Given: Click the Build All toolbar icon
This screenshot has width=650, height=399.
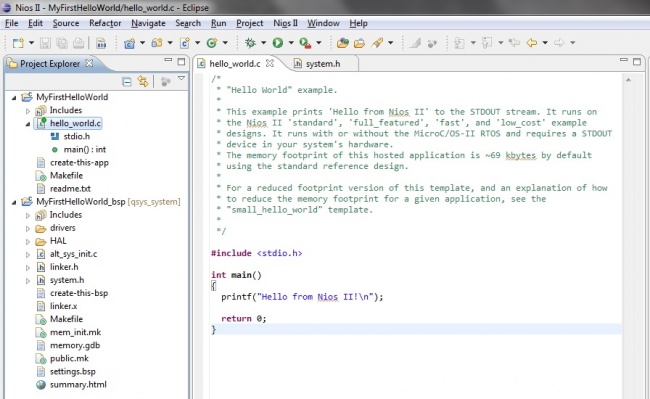Looking at the screenshot, I should tap(101, 43).
